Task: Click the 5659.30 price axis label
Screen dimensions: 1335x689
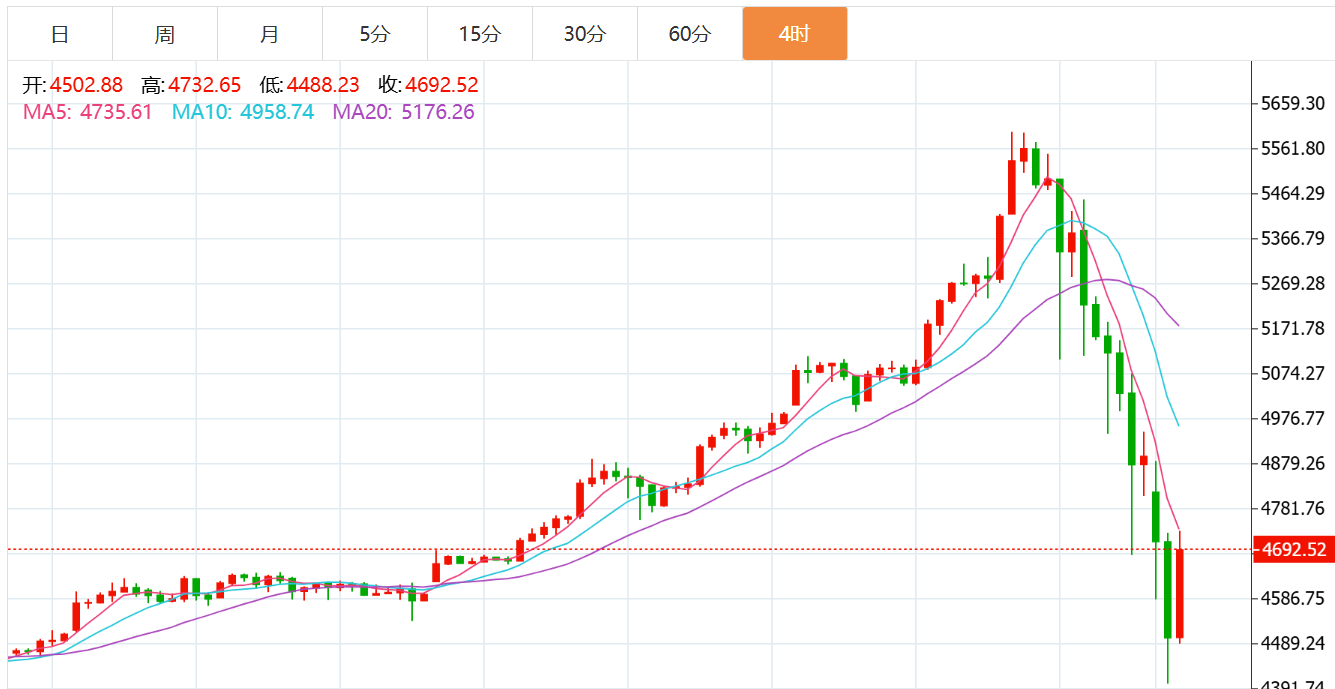Action: [1293, 104]
